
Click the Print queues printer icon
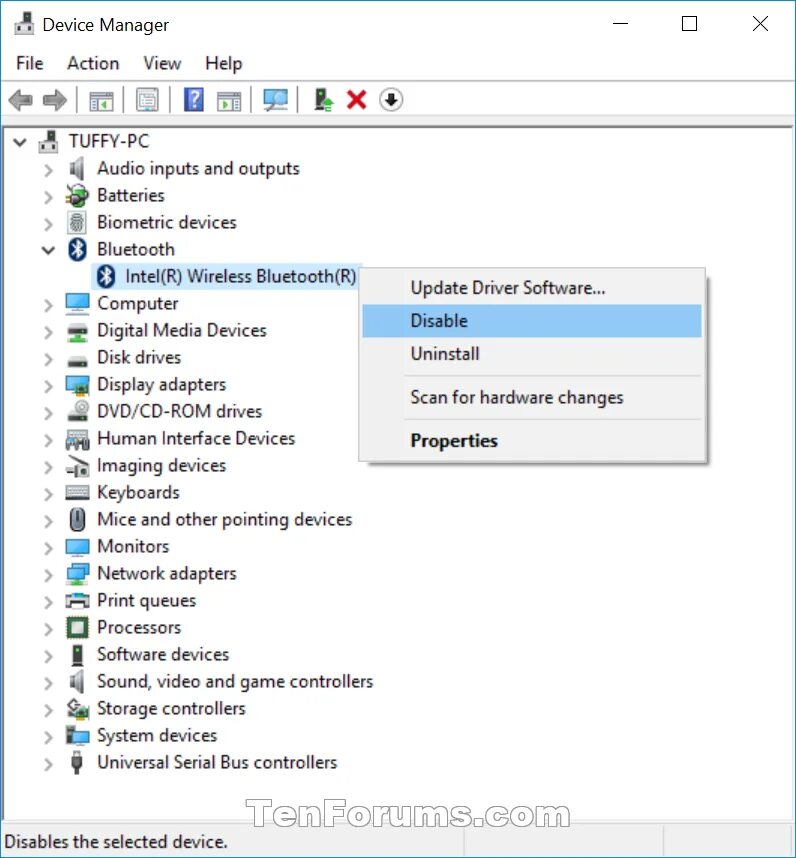(77, 601)
